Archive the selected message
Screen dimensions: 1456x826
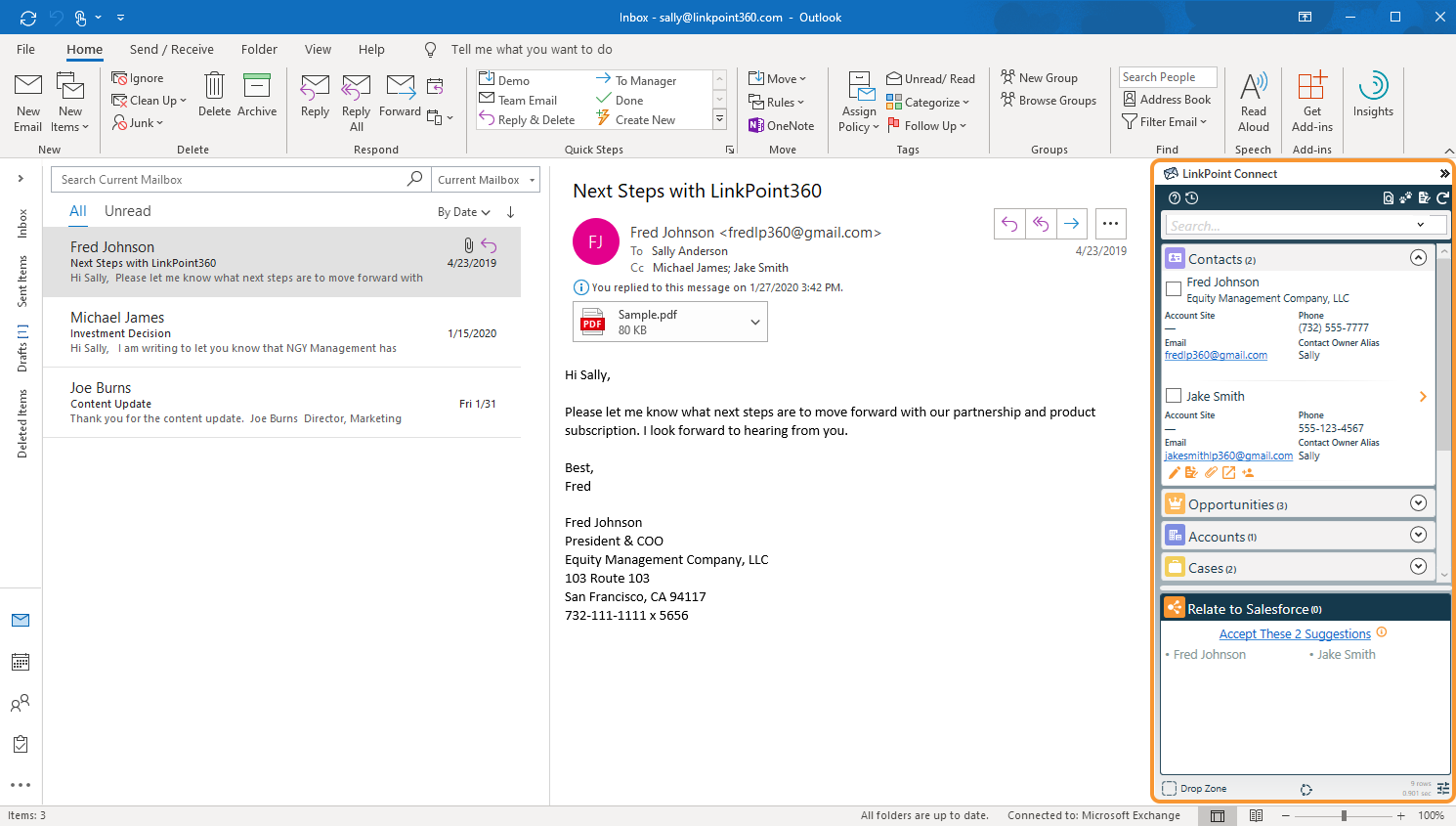pyautogui.click(x=257, y=96)
